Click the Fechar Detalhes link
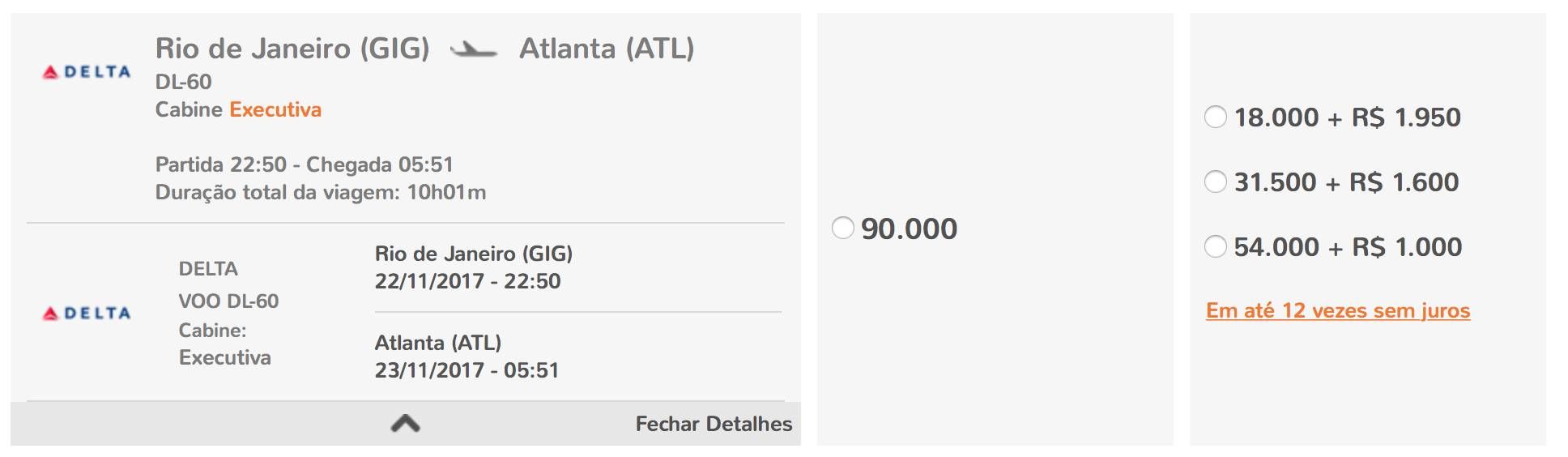The height and width of the screenshot is (457, 1568). pos(714,424)
